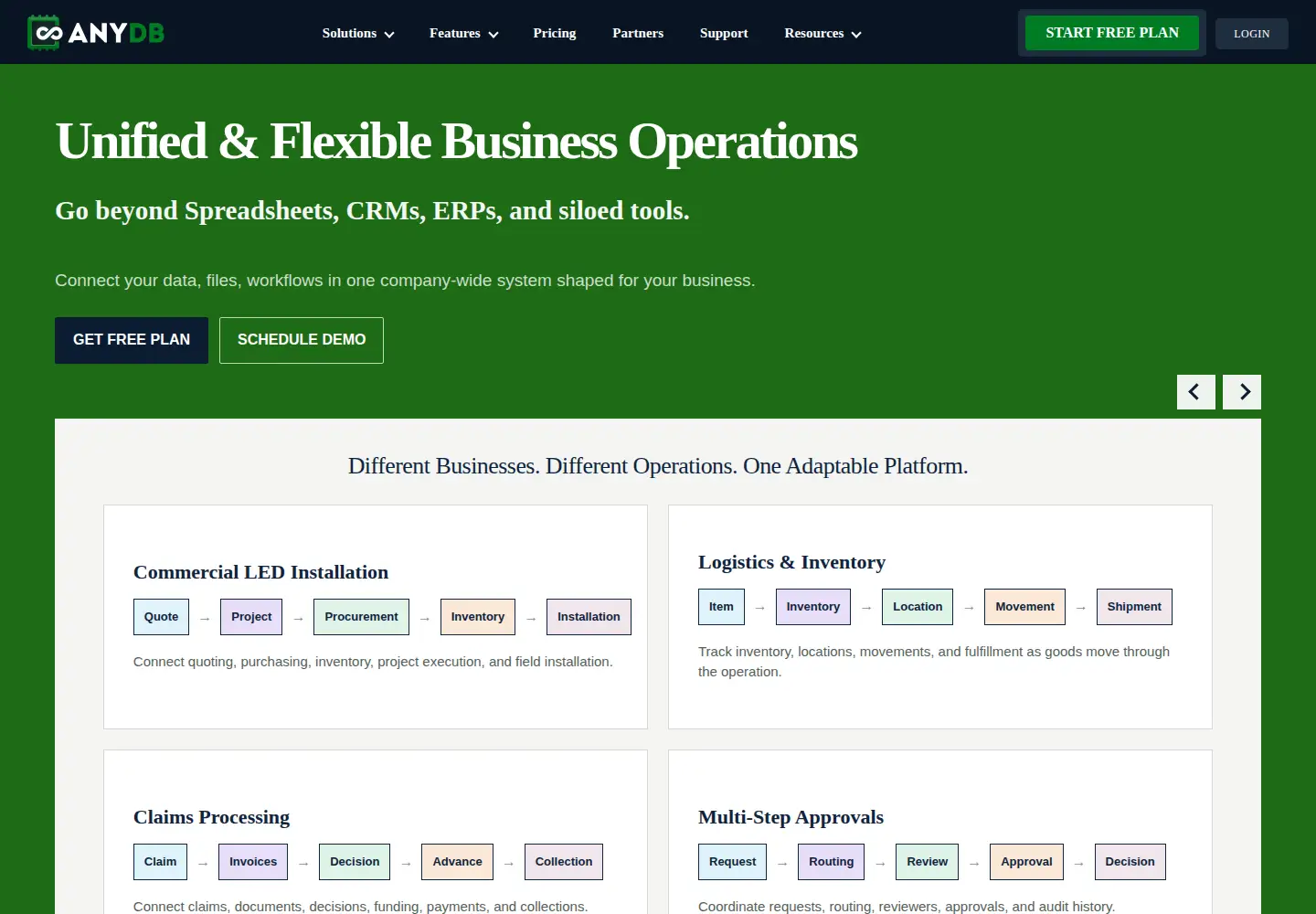This screenshot has height=914, width=1316.
Task: Go to previous carousel slide arrow
Action: coord(1195,392)
